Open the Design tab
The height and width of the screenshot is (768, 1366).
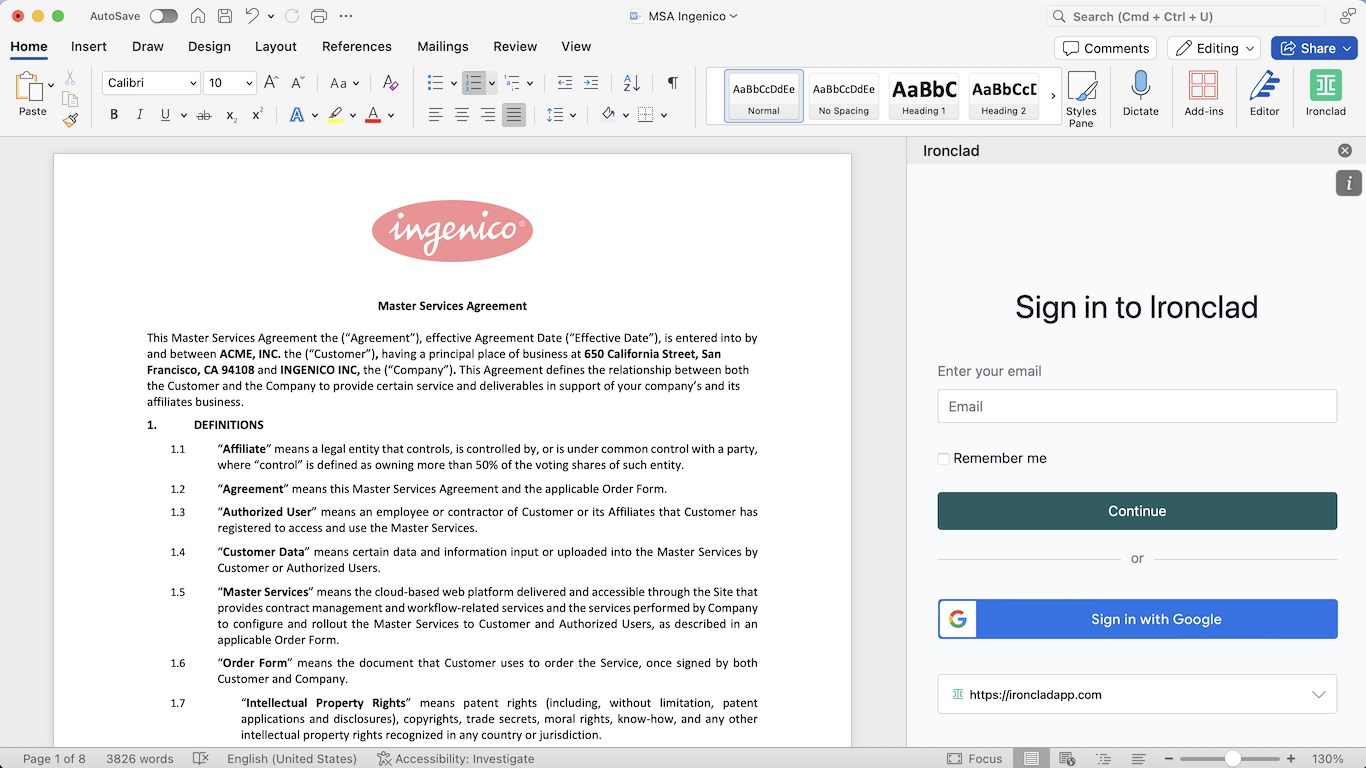coord(209,46)
